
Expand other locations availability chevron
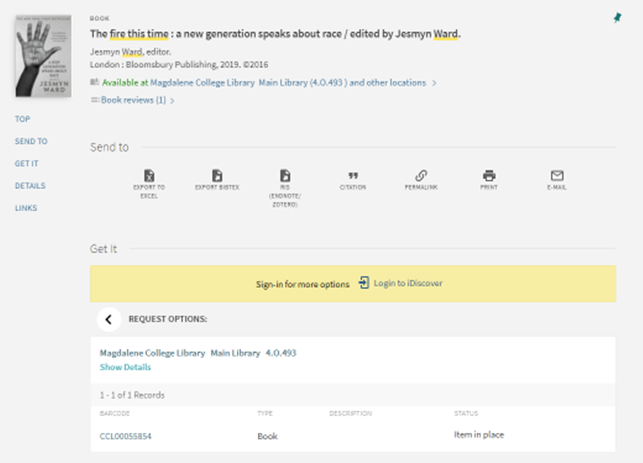point(434,84)
